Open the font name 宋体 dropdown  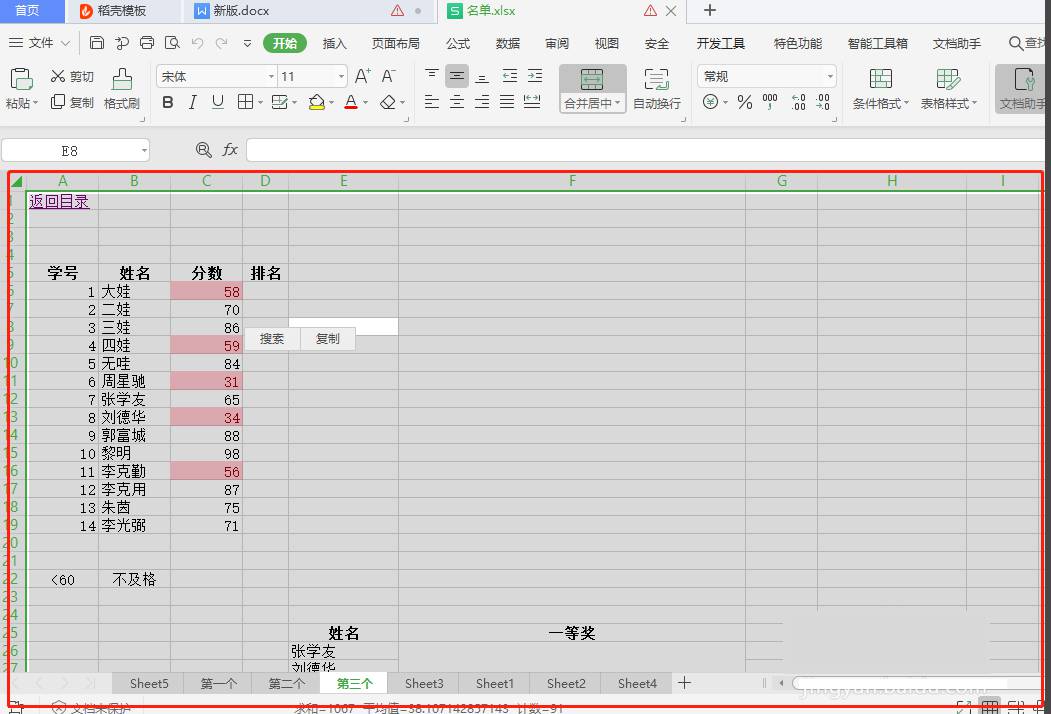click(271, 76)
